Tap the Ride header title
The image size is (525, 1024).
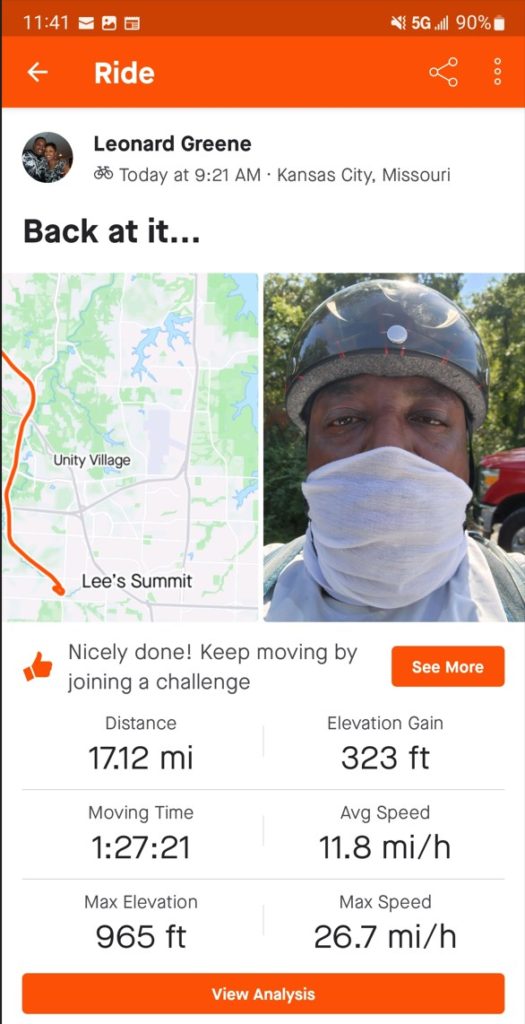124,72
